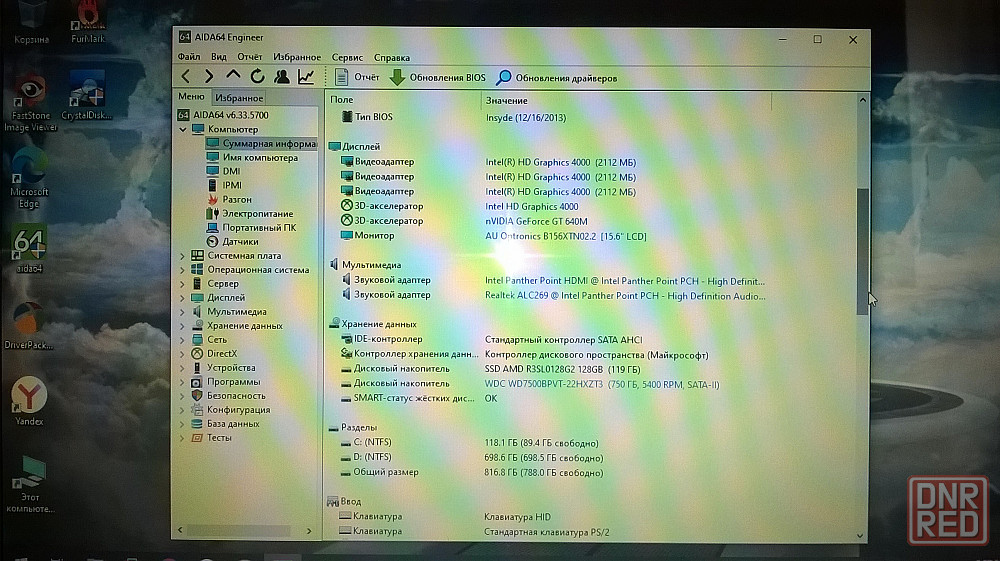Click the scroll-right arrow under tree pane
The image size is (1000, 561).
309,530
